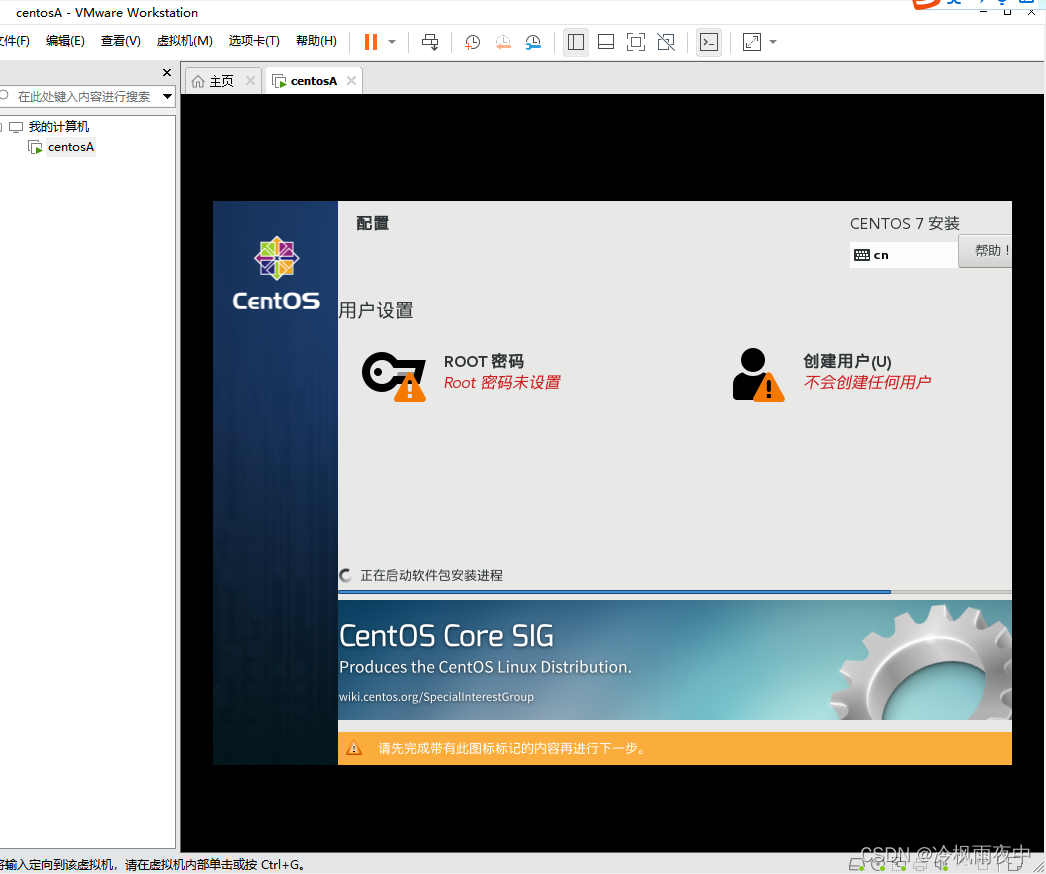This screenshot has height=874, width=1046.
Task: Open the library search dropdown arrow
Action: click(167, 96)
